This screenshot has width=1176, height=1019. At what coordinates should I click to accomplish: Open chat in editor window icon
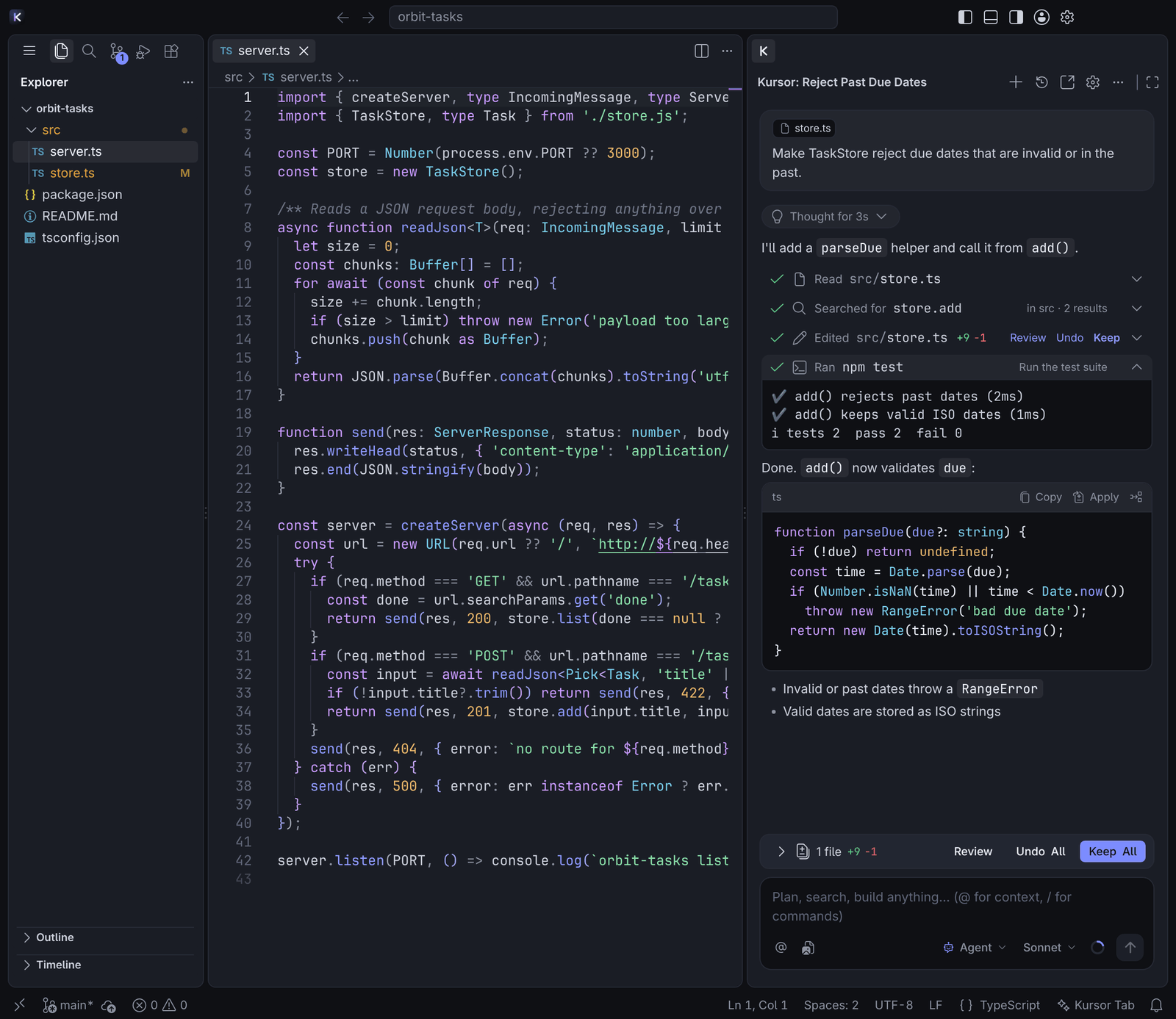1067,82
